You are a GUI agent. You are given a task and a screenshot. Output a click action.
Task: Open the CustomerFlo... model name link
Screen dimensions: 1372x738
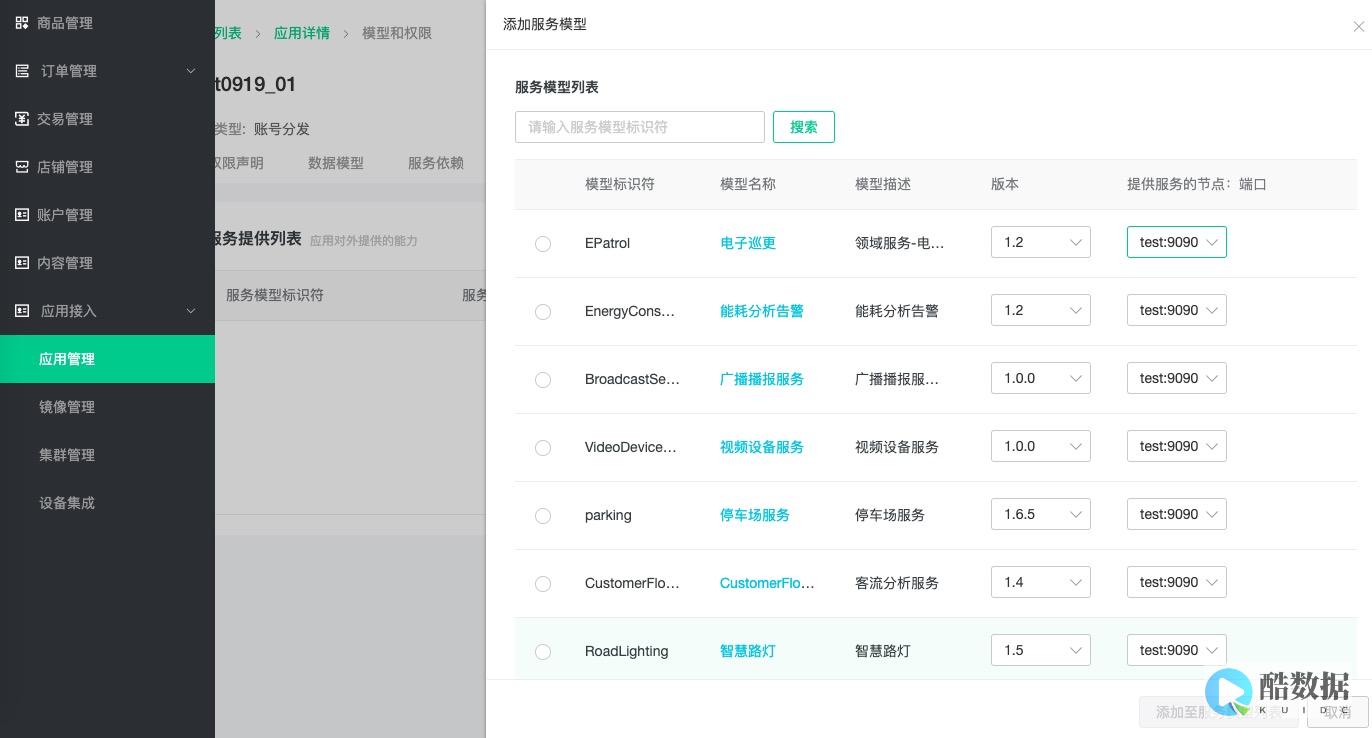[x=767, y=583]
